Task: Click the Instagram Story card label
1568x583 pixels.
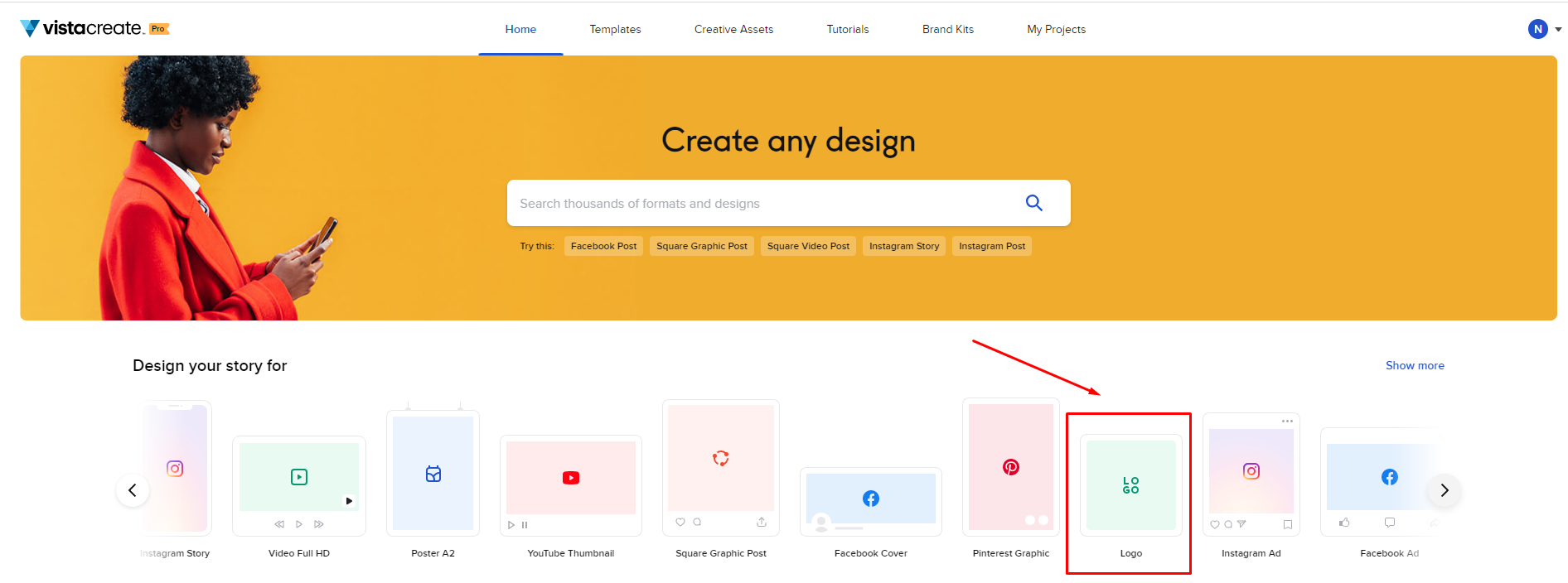Action: pyautogui.click(x=175, y=553)
